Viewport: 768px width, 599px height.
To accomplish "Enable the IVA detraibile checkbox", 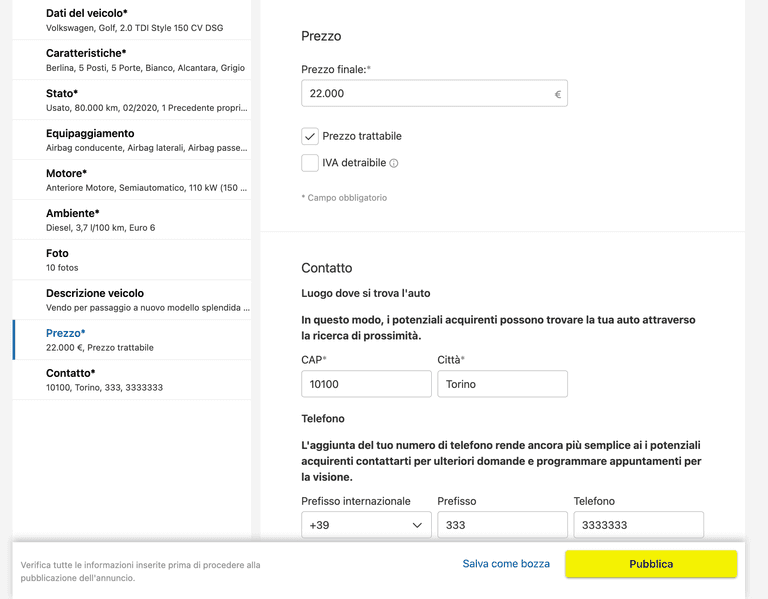I will (310, 163).
